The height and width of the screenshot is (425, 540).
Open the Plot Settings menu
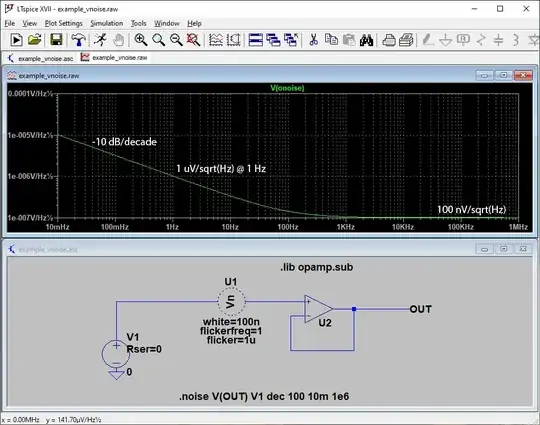64,23
